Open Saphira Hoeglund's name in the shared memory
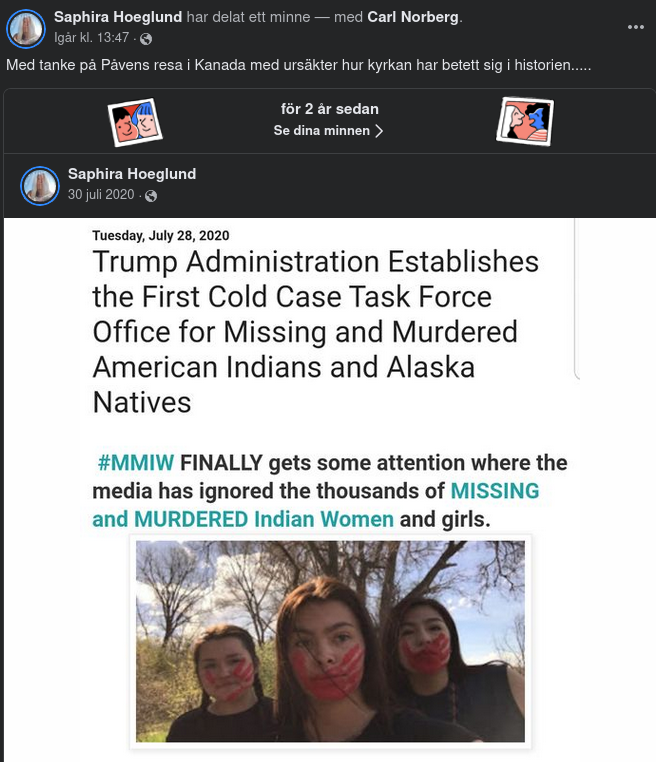This screenshot has width=656, height=762. click(x=132, y=174)
